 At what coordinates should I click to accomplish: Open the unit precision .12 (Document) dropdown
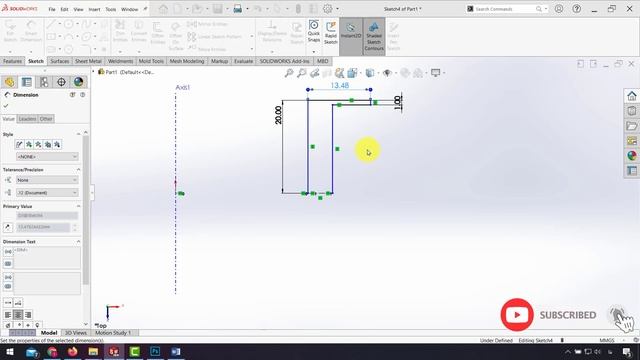(47, 193)
